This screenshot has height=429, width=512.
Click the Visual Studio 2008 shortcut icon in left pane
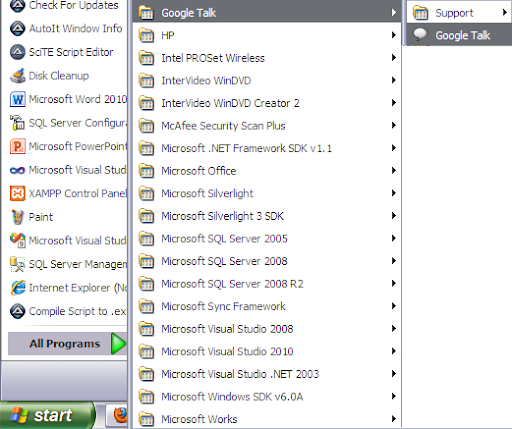pos(17,240)
